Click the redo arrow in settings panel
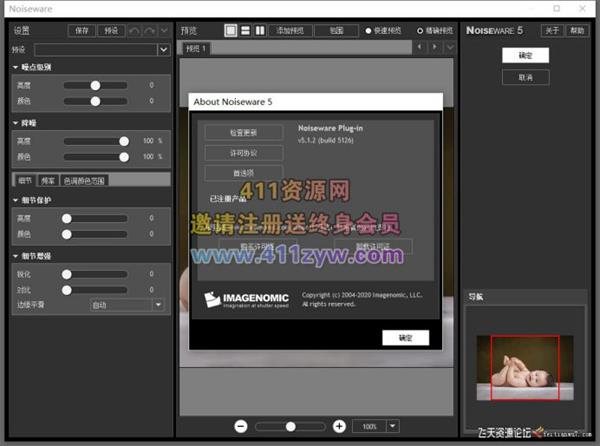 click(x=150, y=31)
